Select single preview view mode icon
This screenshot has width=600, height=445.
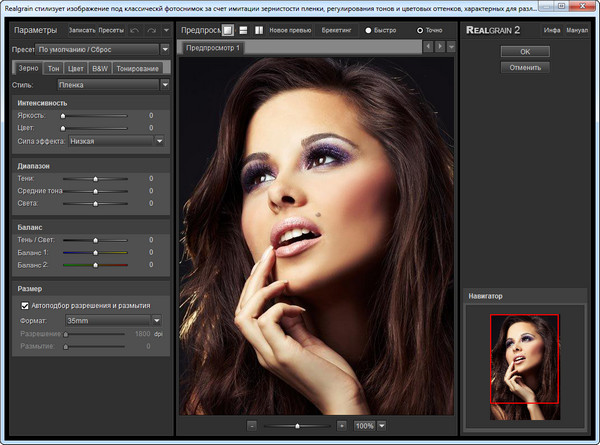point(228,30)
